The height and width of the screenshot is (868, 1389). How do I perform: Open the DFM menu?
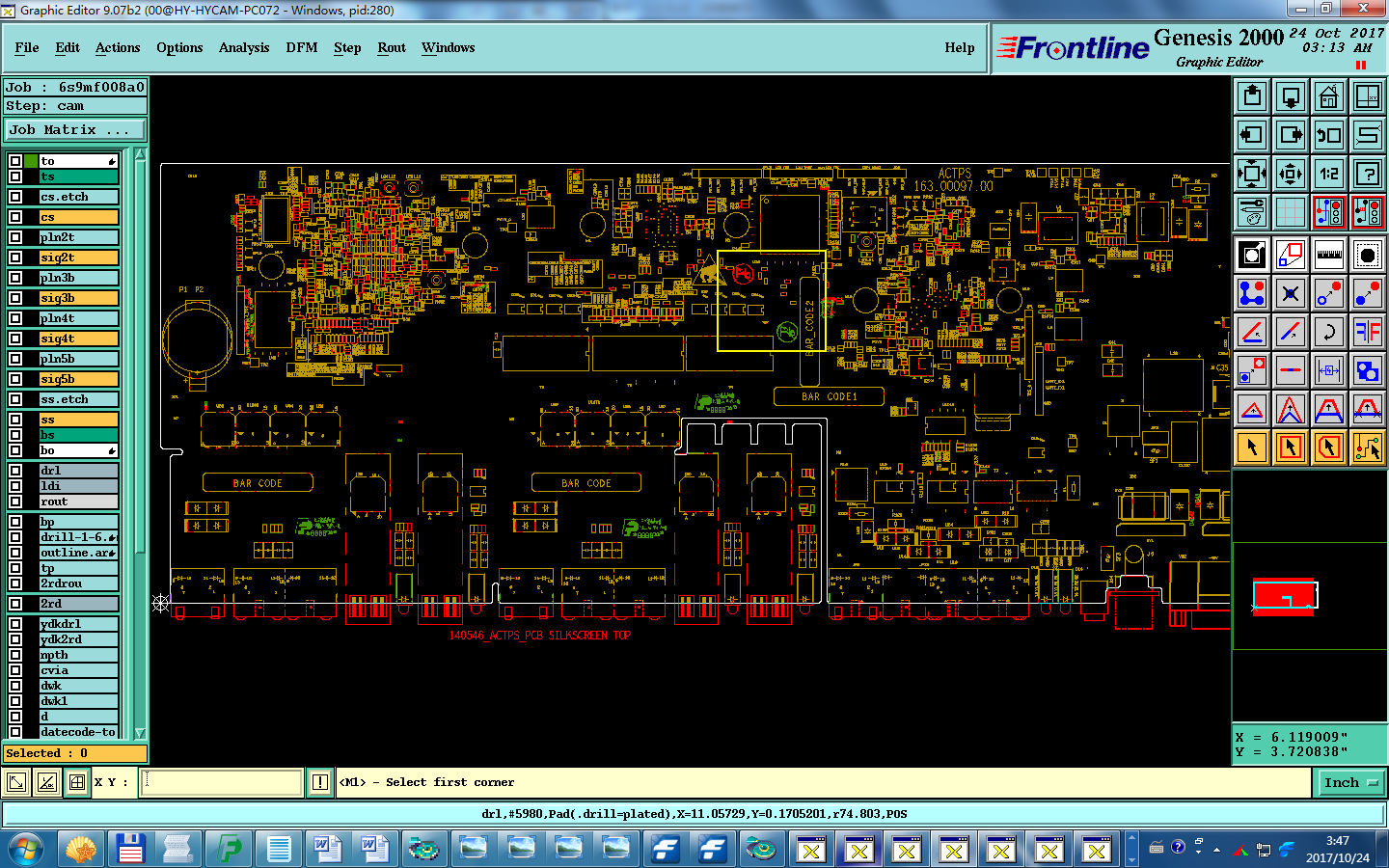click(x=302, y=47)
